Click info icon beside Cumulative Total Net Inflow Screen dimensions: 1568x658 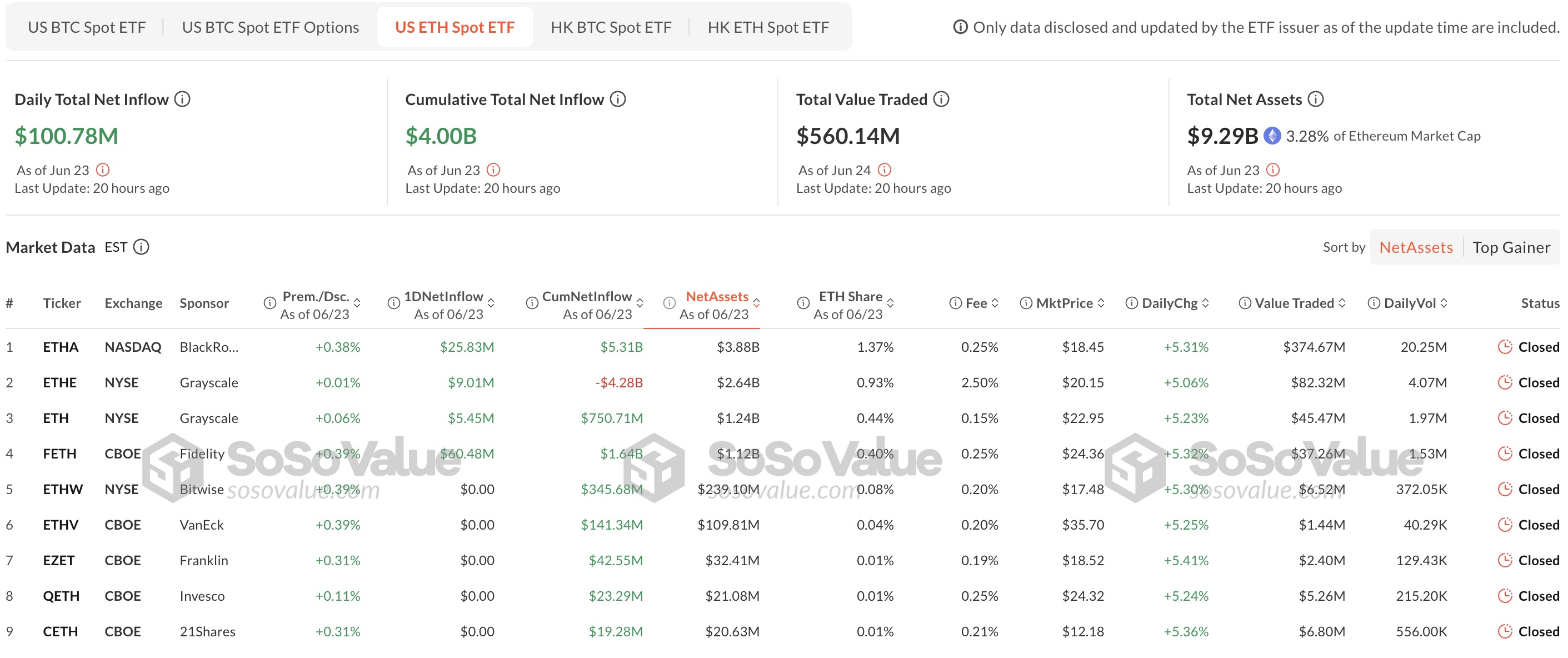click(x=617, y=99)
